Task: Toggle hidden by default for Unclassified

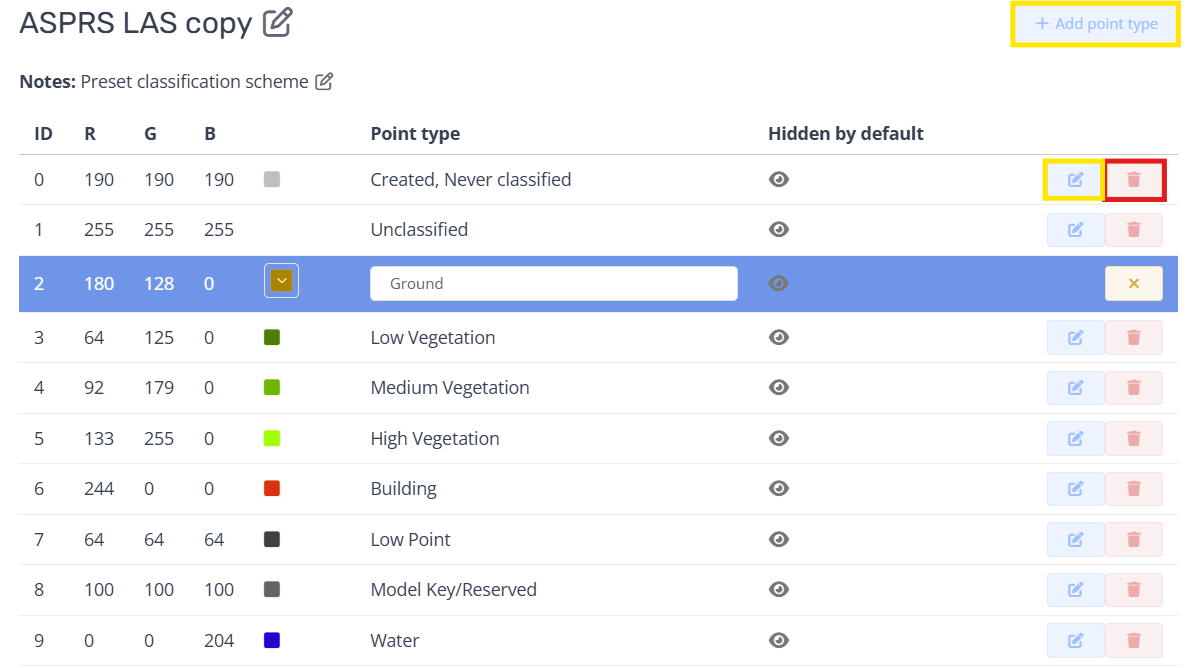Action: point(779,230)
